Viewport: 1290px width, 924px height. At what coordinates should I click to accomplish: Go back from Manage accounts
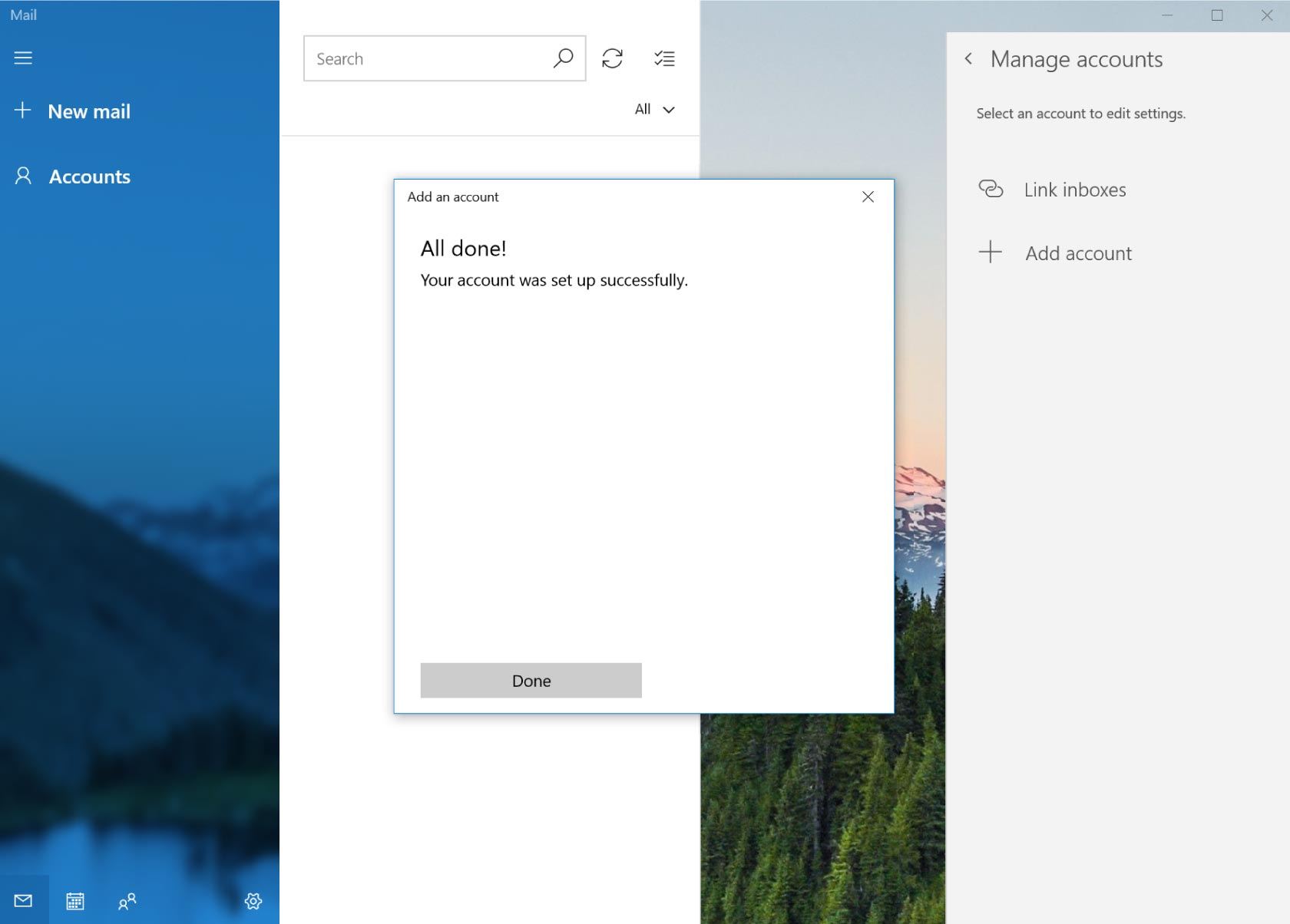click(x=968, y=58)
